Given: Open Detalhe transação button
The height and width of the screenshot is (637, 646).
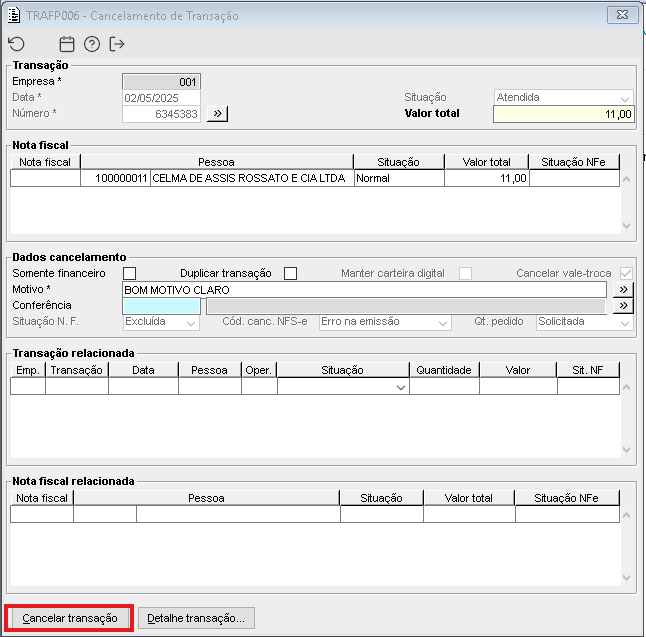Looking at the screenshot, I should pyautogui.click(x=196, y=618).
